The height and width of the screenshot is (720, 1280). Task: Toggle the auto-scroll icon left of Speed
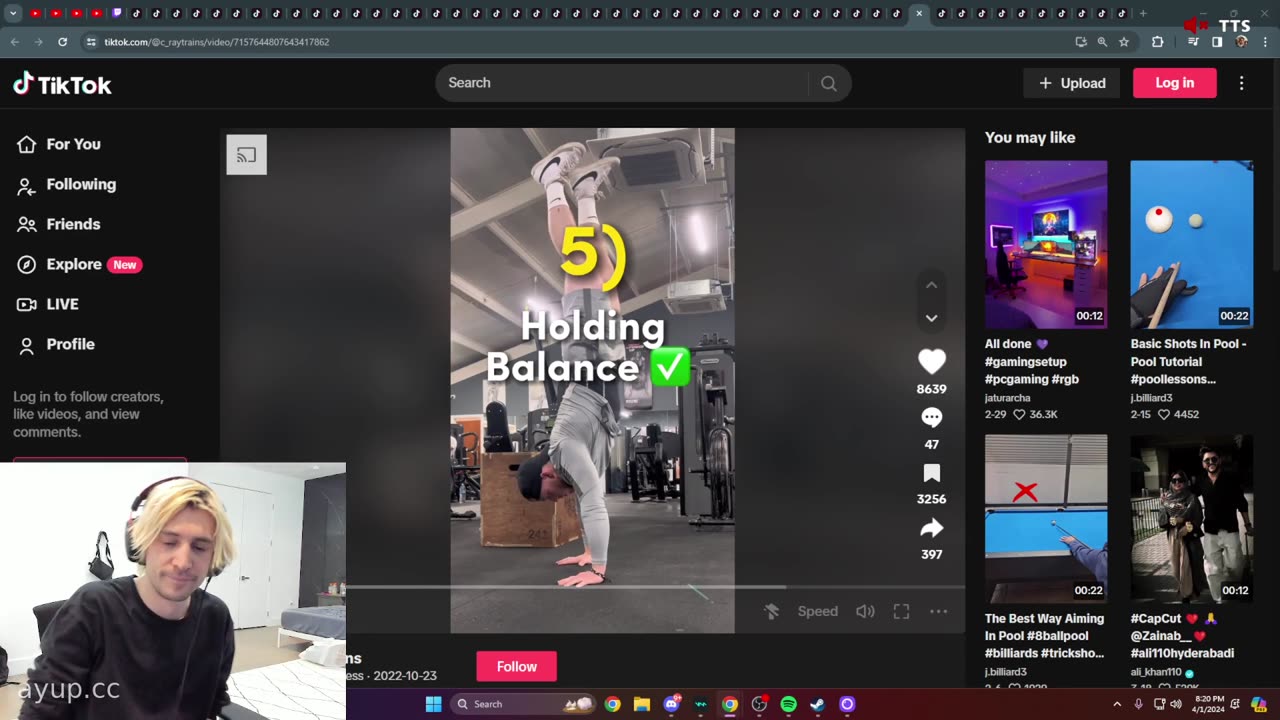tap(771, 611)
